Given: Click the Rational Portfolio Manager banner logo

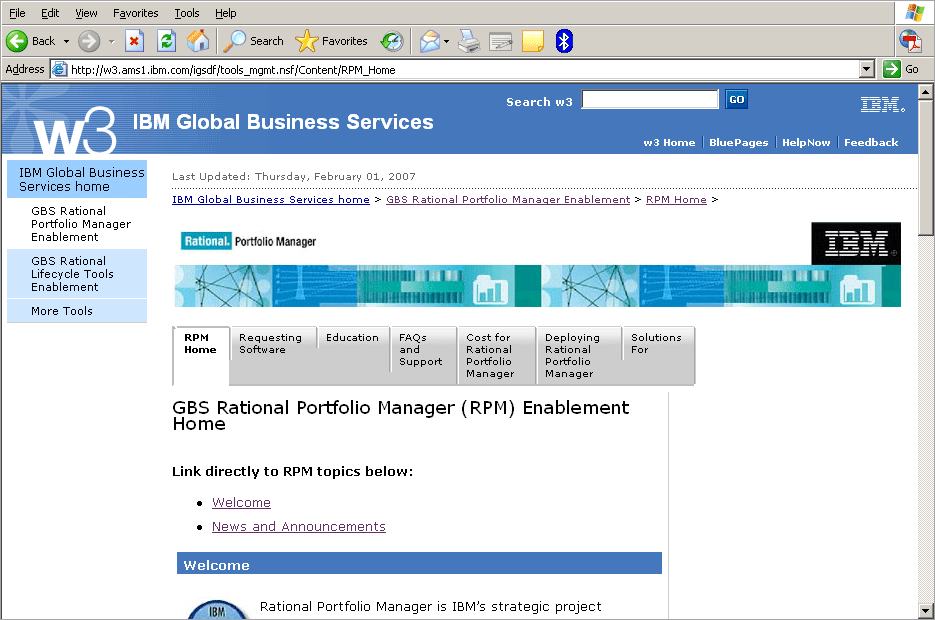Looking at the screenshot, I should [x=249, y=241].
